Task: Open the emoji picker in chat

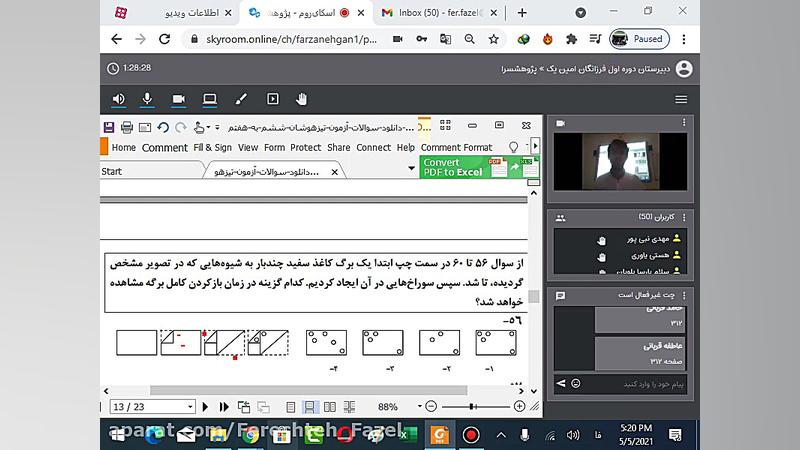Action: click(x=576, y=383)
